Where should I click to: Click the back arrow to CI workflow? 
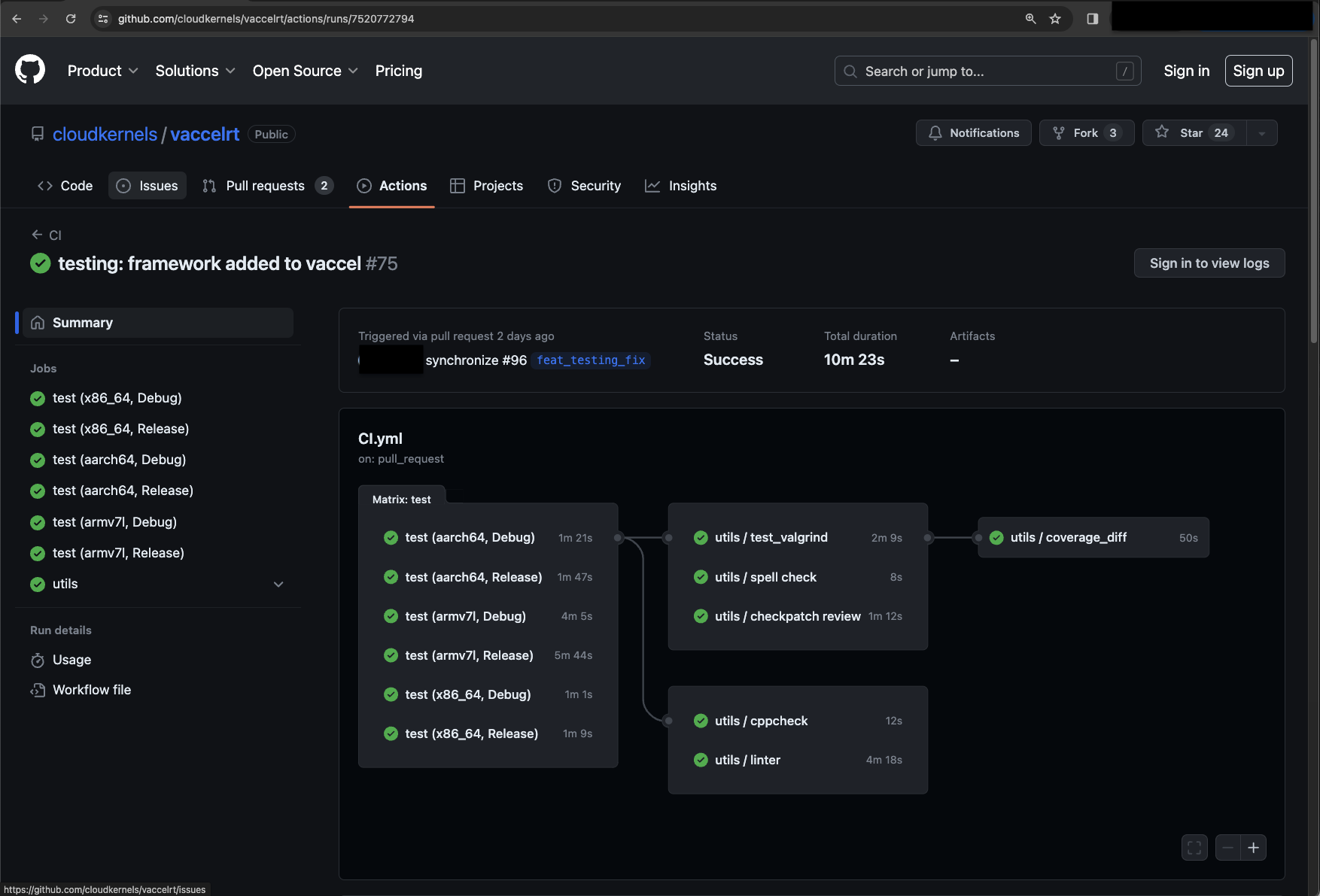(38, 235)
